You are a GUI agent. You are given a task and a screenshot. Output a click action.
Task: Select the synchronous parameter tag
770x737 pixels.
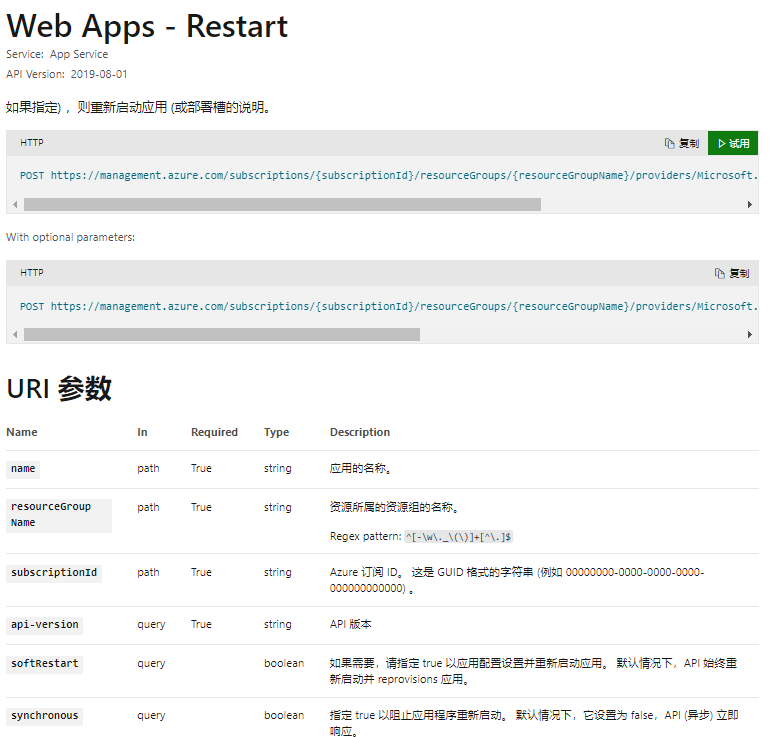pos(44,715)
